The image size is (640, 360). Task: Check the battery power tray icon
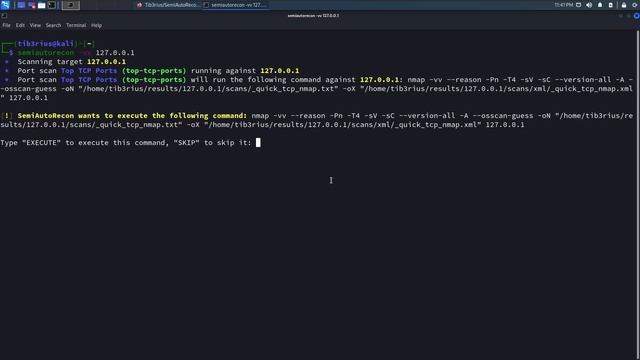611,5
